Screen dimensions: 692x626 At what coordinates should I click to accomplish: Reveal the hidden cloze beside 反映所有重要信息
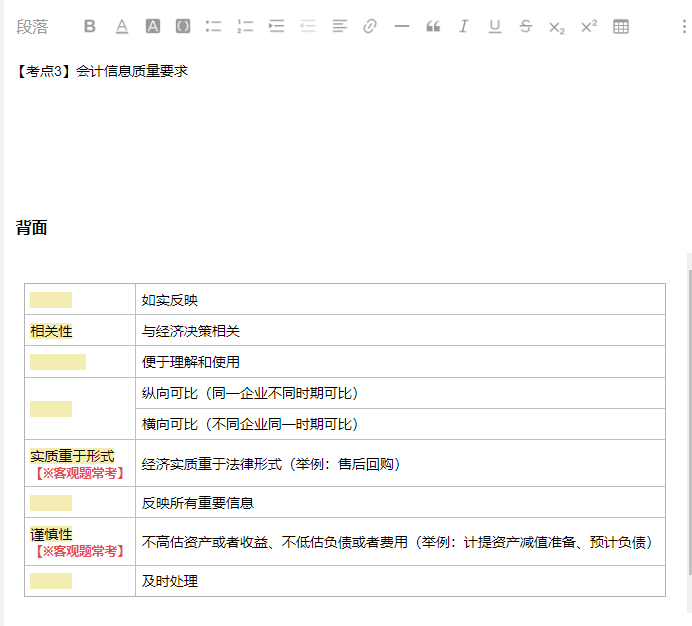pyautogui.click(x=51, y=503)
